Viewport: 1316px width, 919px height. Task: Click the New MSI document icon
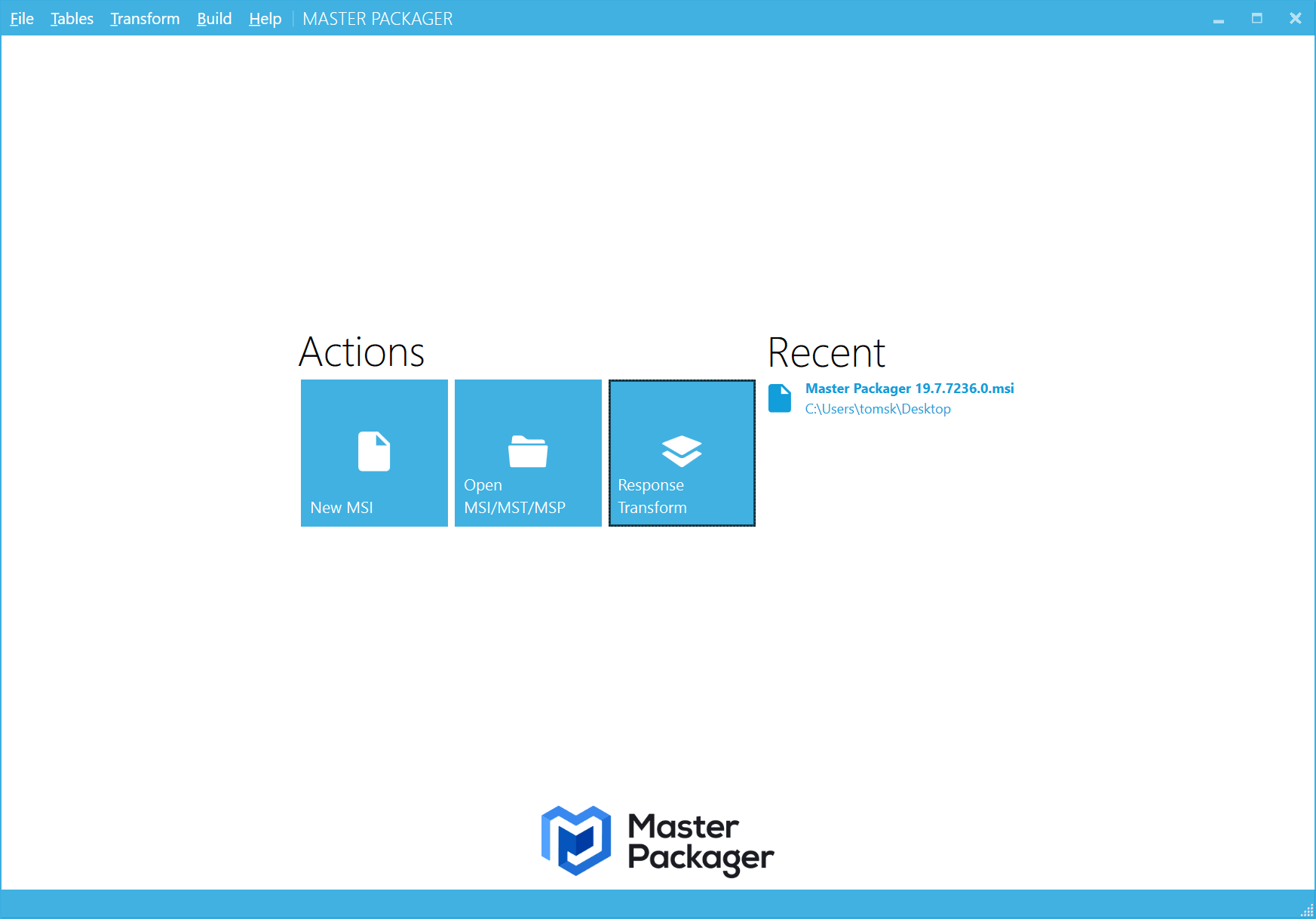pos(374,450)
